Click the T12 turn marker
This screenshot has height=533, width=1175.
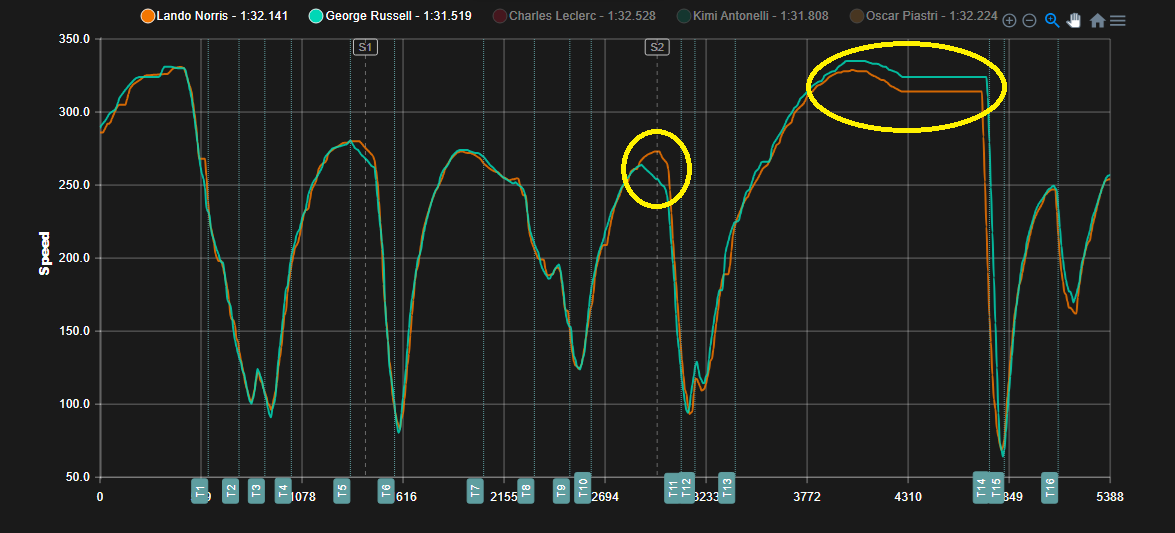[686, 488]
